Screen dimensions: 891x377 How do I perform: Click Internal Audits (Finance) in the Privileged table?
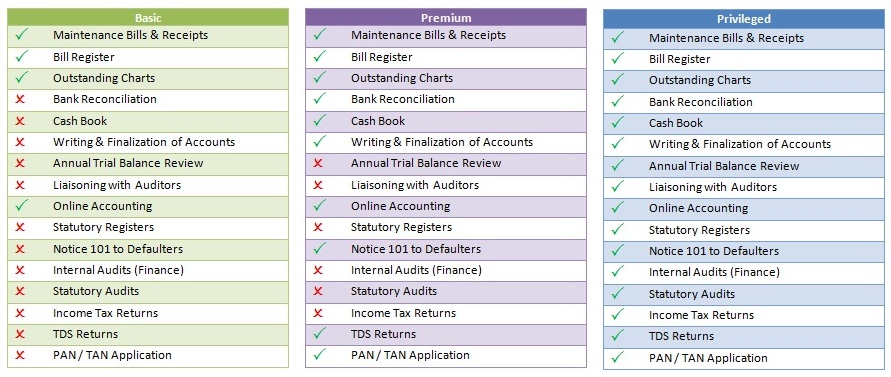point(714,272)
